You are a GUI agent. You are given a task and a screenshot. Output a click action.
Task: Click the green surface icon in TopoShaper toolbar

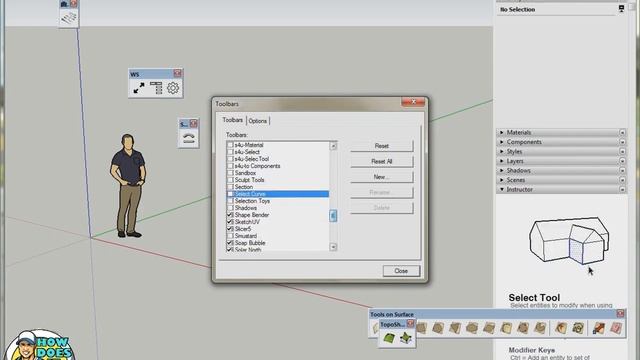coord(389,338)
